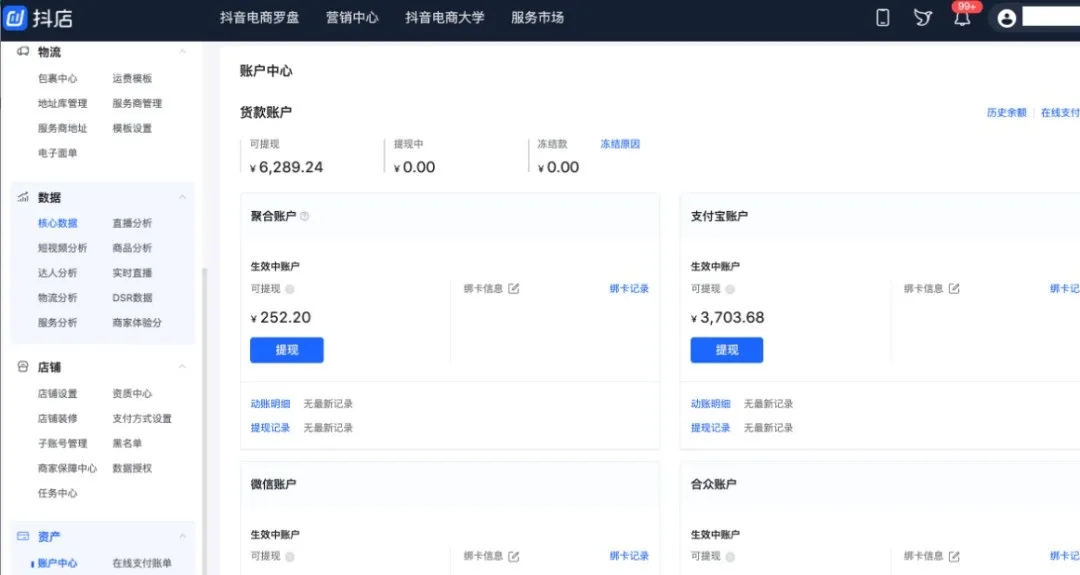Click the info dot beside 微信账户 可提现
1080x575 pixels.
(x=290, y=557)
